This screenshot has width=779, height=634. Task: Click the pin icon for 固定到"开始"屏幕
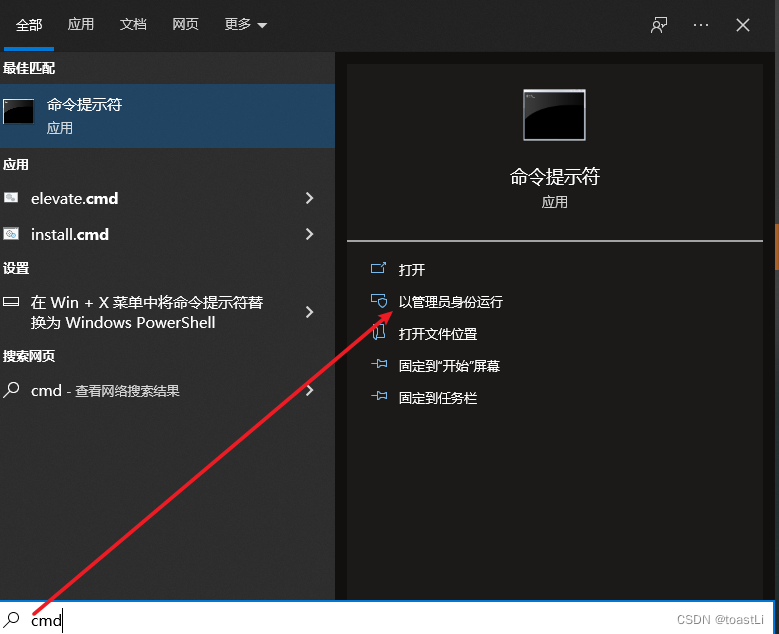[379, 364]
